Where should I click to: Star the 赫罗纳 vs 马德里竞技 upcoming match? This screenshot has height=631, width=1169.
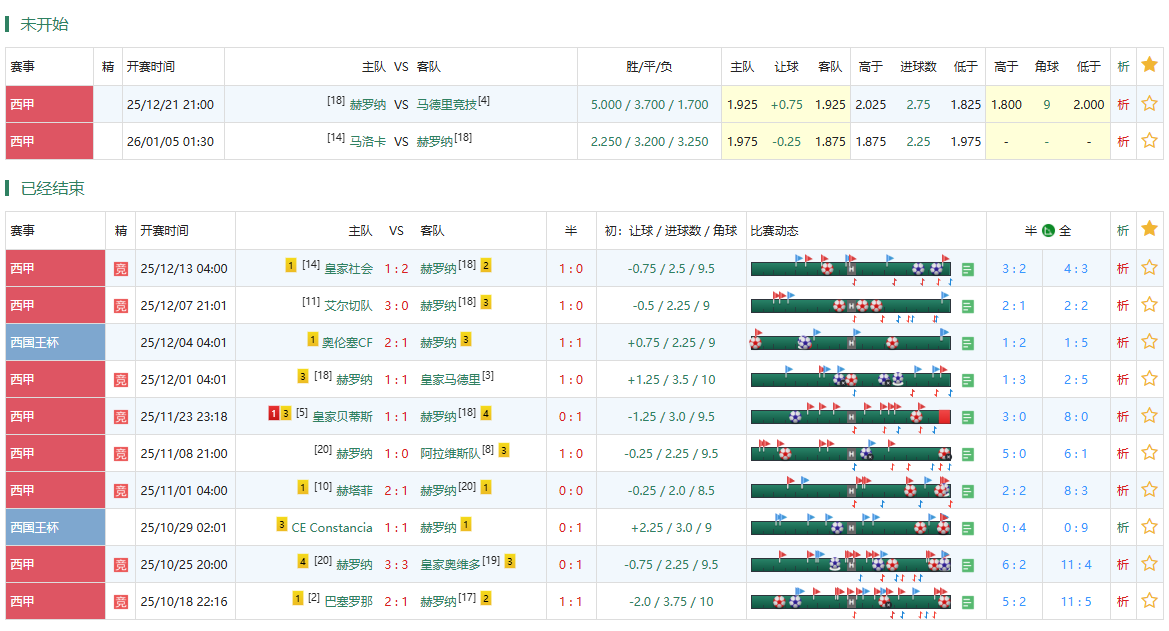pyautogui.click(x=1150, y=103)
